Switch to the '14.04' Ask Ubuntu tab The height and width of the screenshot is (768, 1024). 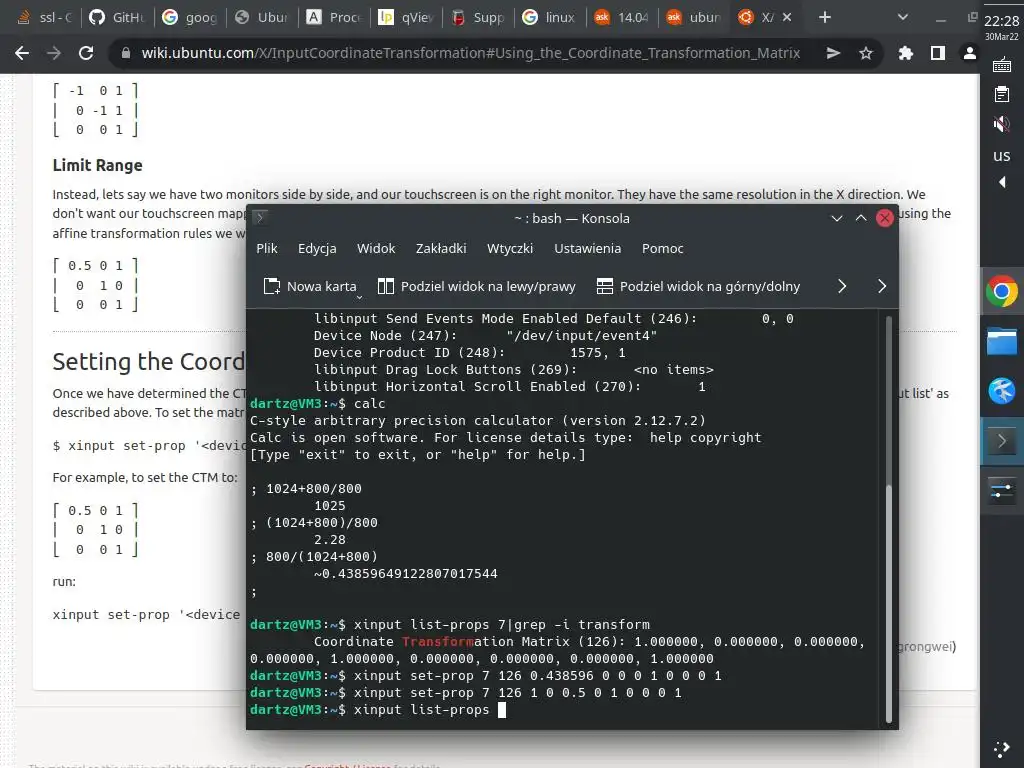click(622, 18)
